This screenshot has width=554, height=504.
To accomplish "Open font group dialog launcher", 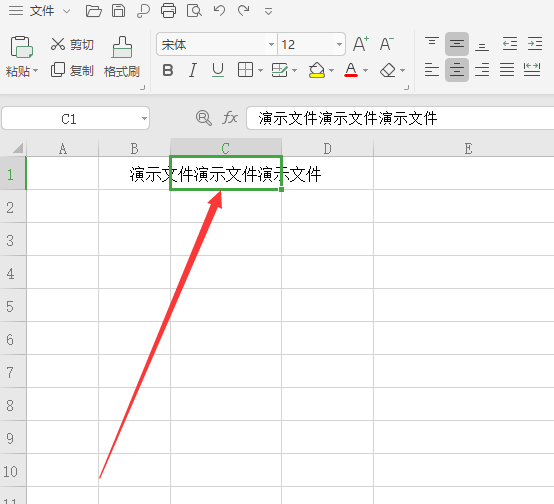I will pyautogui.click(x=407, y=87).
